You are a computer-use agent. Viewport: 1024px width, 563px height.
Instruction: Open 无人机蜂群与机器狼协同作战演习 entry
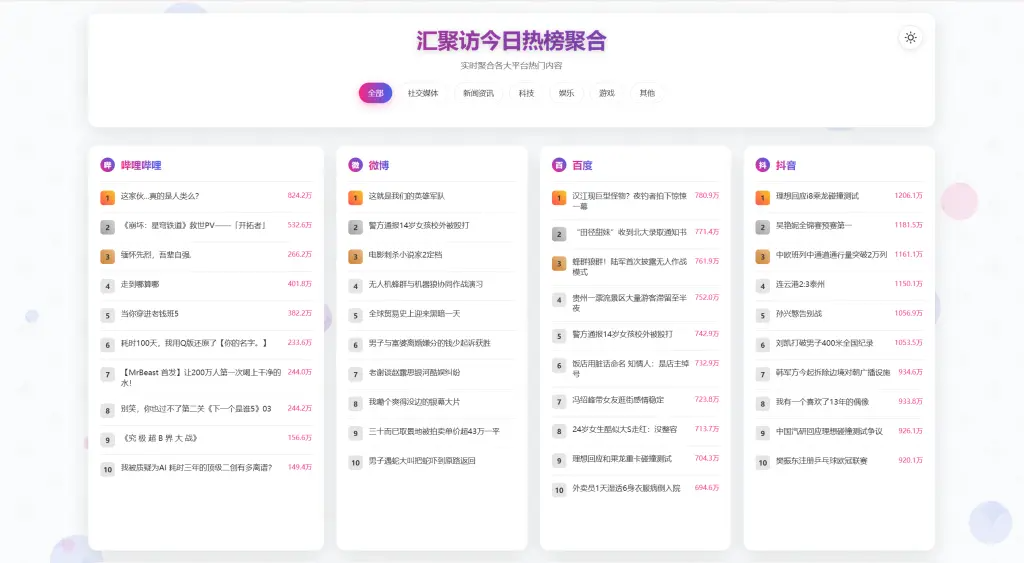426,284
